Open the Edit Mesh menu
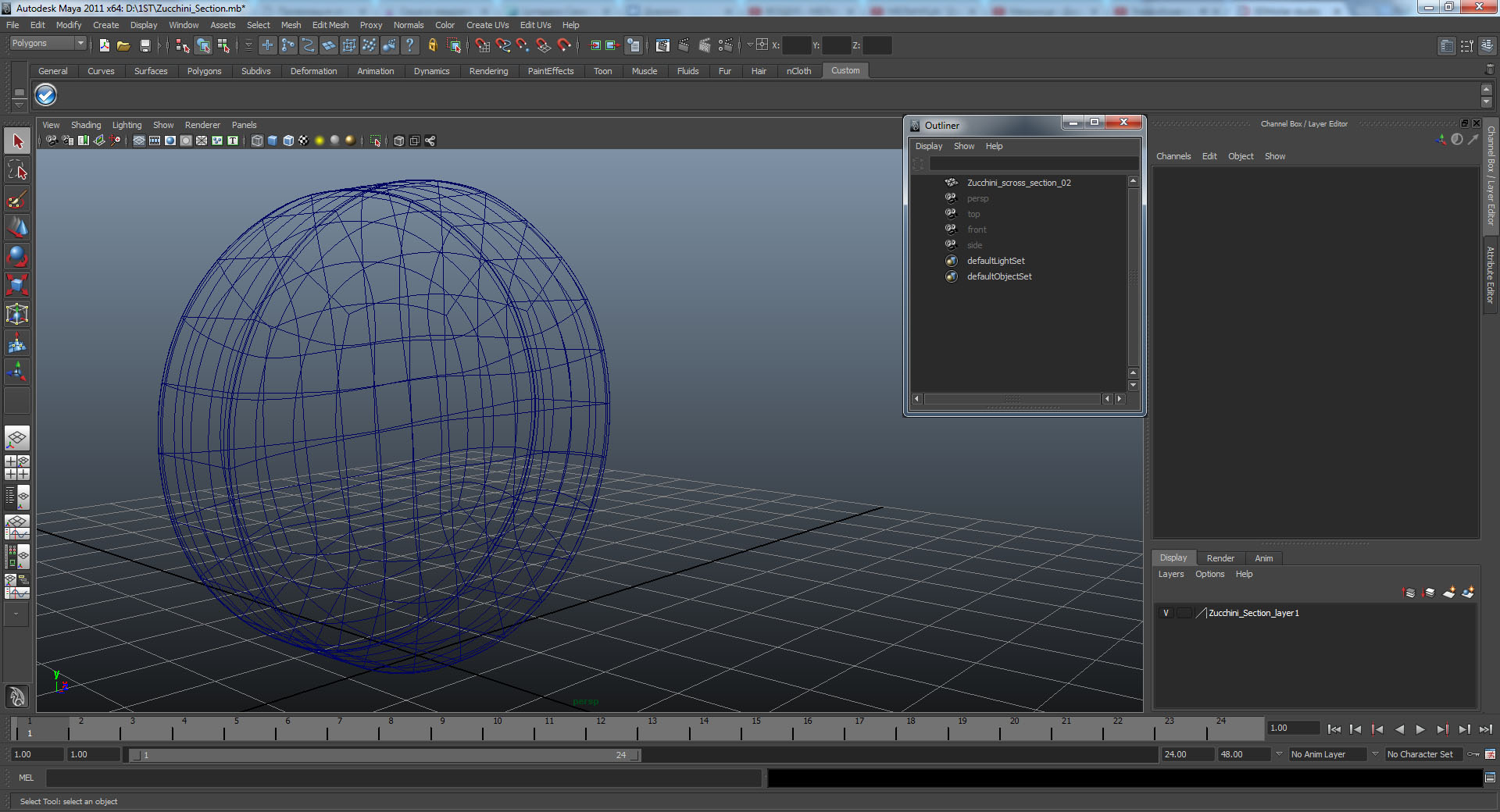 pos(330,25)
